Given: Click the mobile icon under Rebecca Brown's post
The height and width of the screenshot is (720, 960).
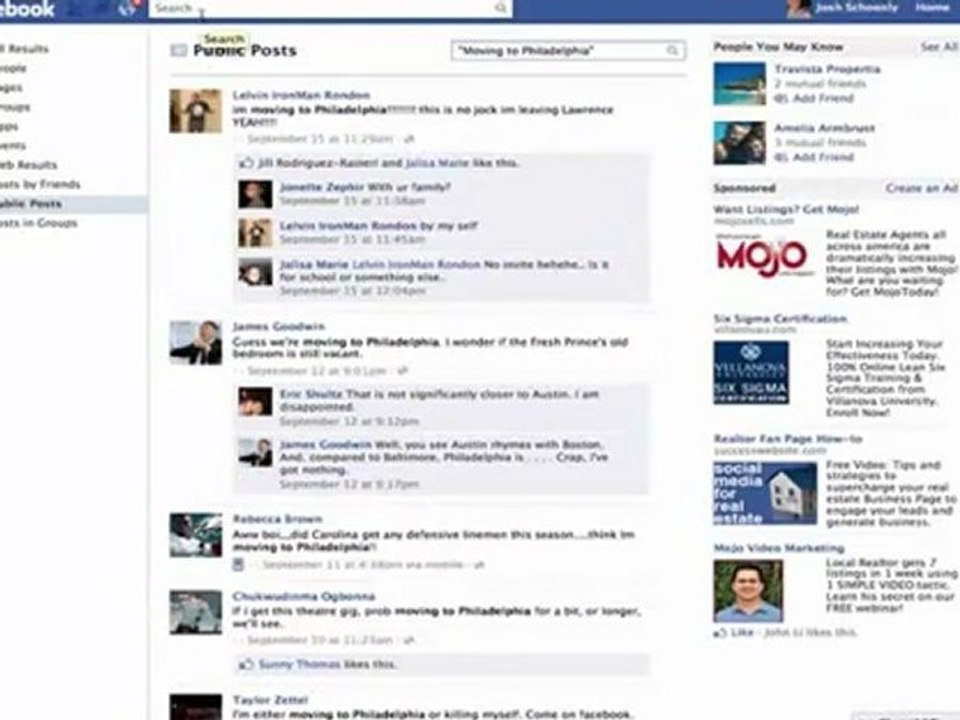Looking at the screenshot, I should click(x=239, y=564).
